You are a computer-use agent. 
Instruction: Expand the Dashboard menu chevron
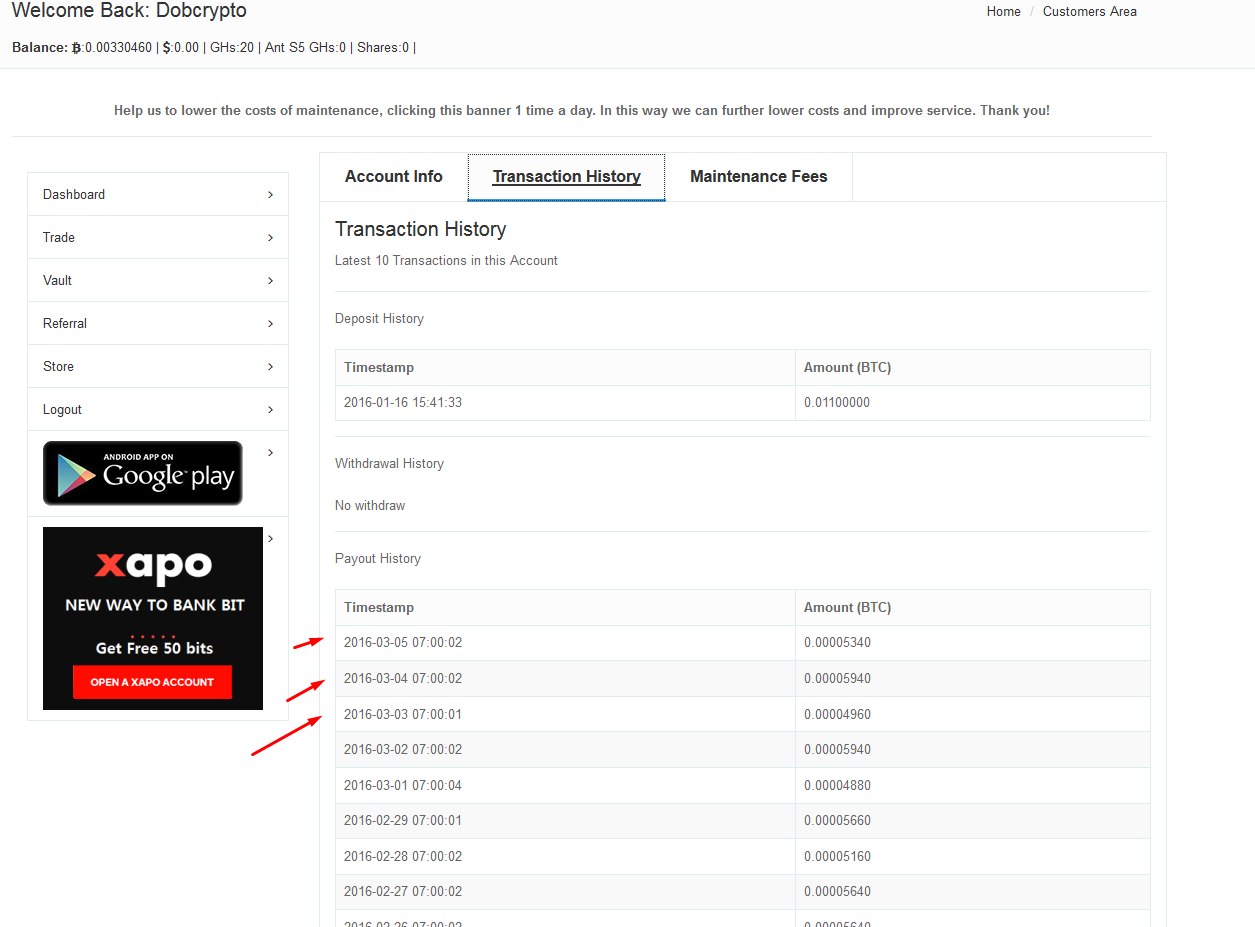270,195
